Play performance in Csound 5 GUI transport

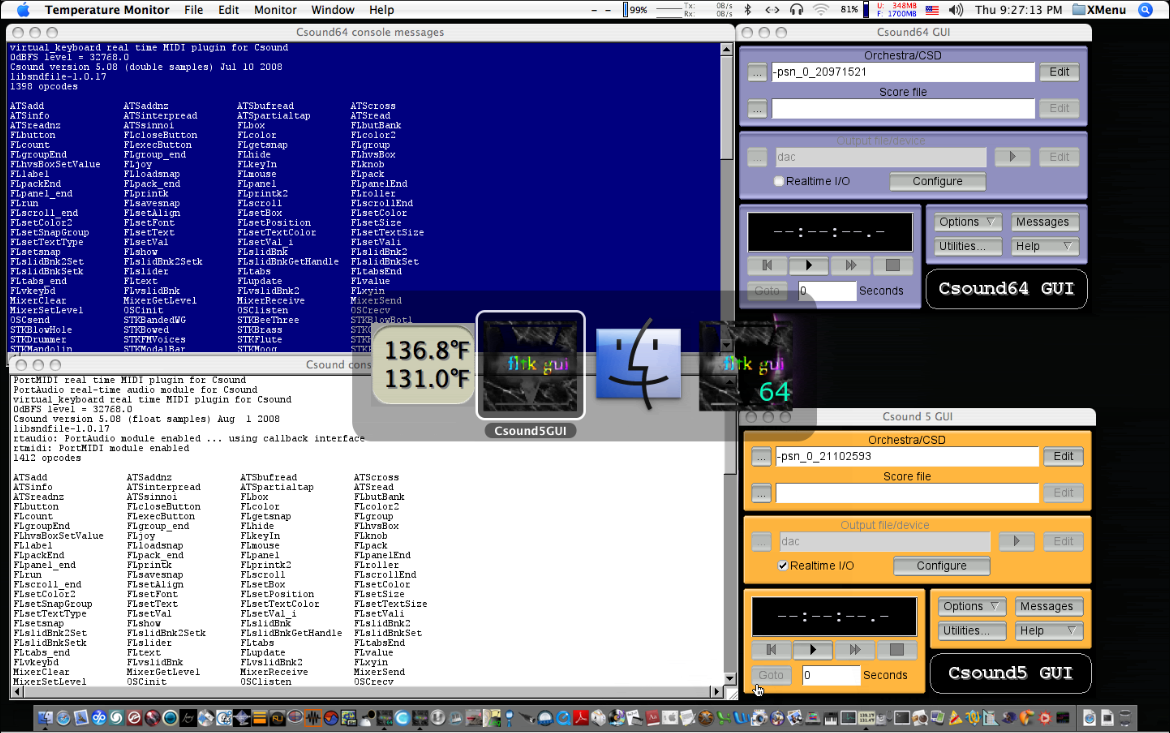coord(813,649)
